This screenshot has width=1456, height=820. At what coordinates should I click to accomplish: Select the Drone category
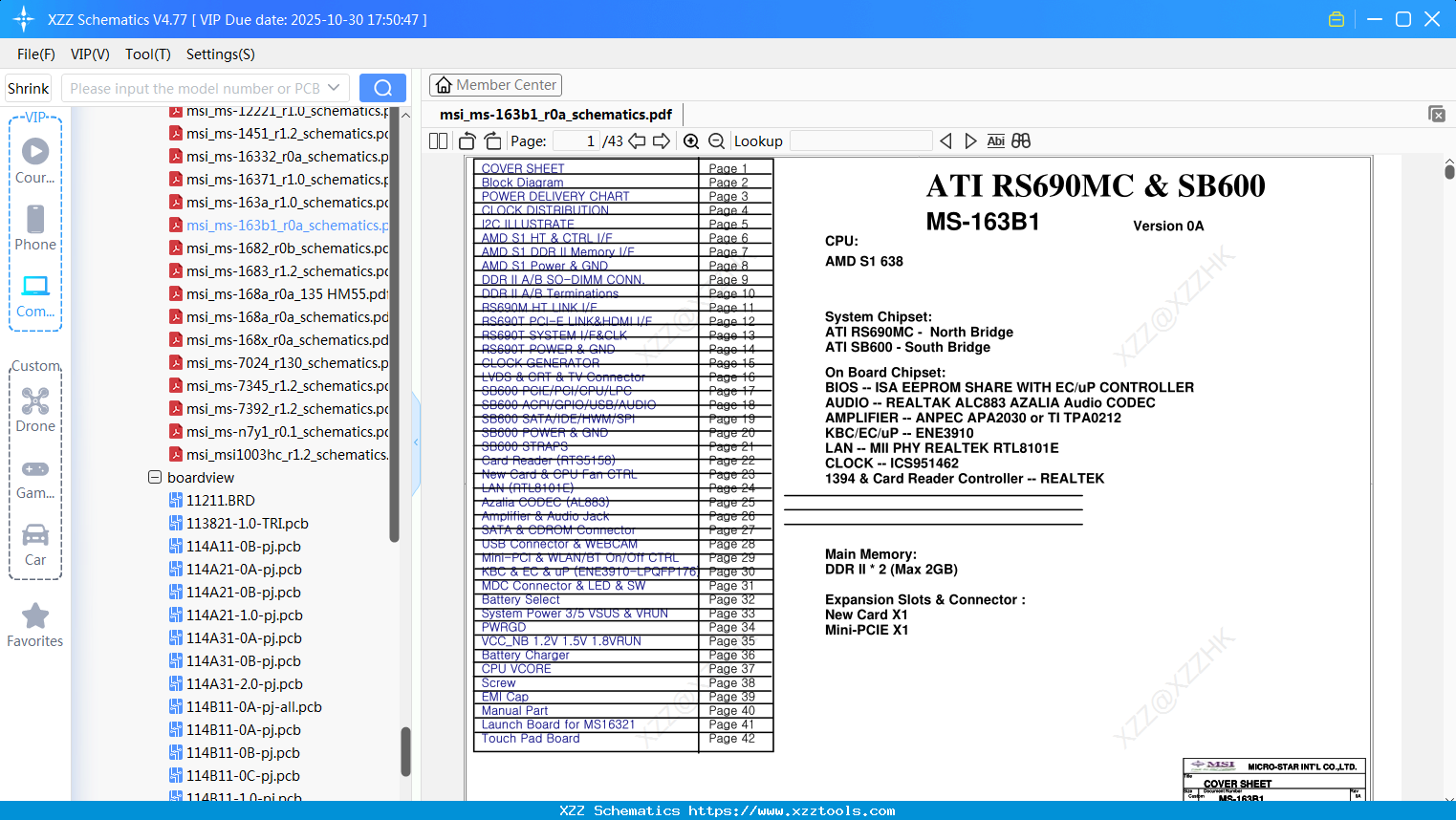tap(35, 410)
